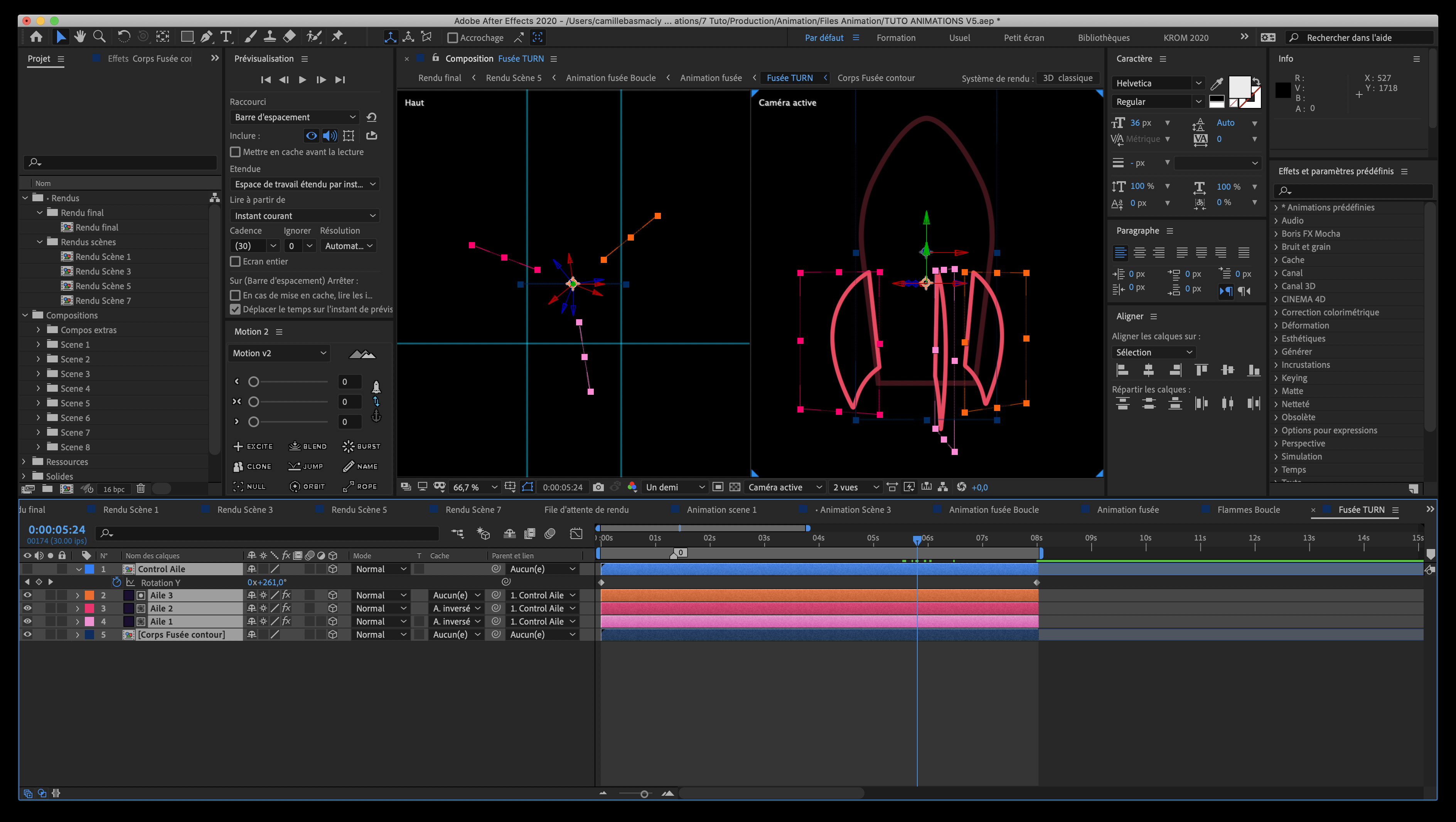Screen dimensions: 1456x822
Task: Hide the Aile 2 layer
Action: pyautogui.click(x=27, y=608)
